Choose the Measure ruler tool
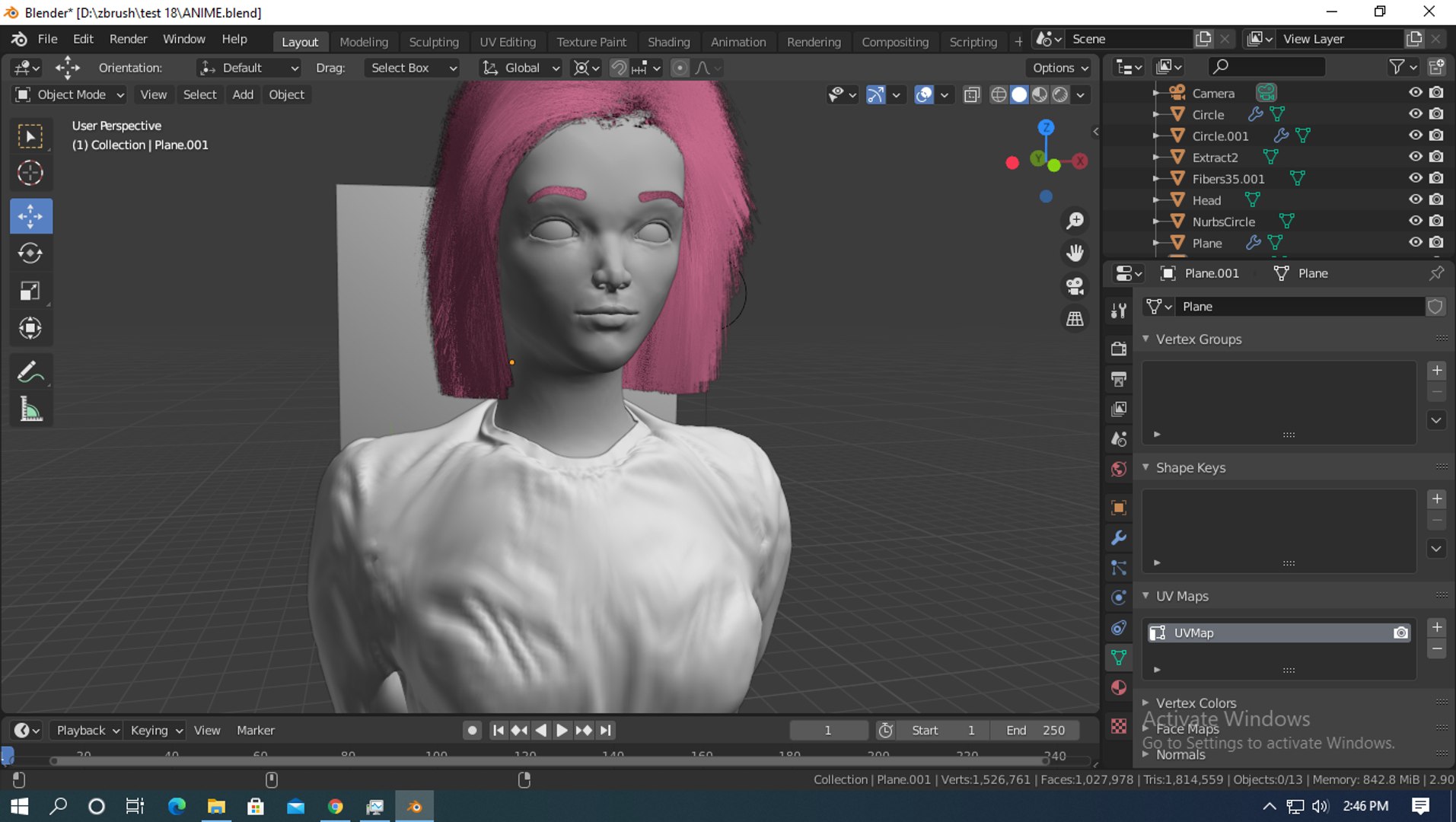 point(30,409)
